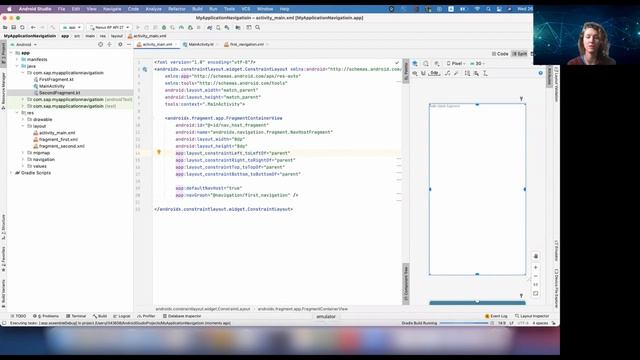Hide the Project panel with minus icon
Screen dimensions: 640x360
129,44
